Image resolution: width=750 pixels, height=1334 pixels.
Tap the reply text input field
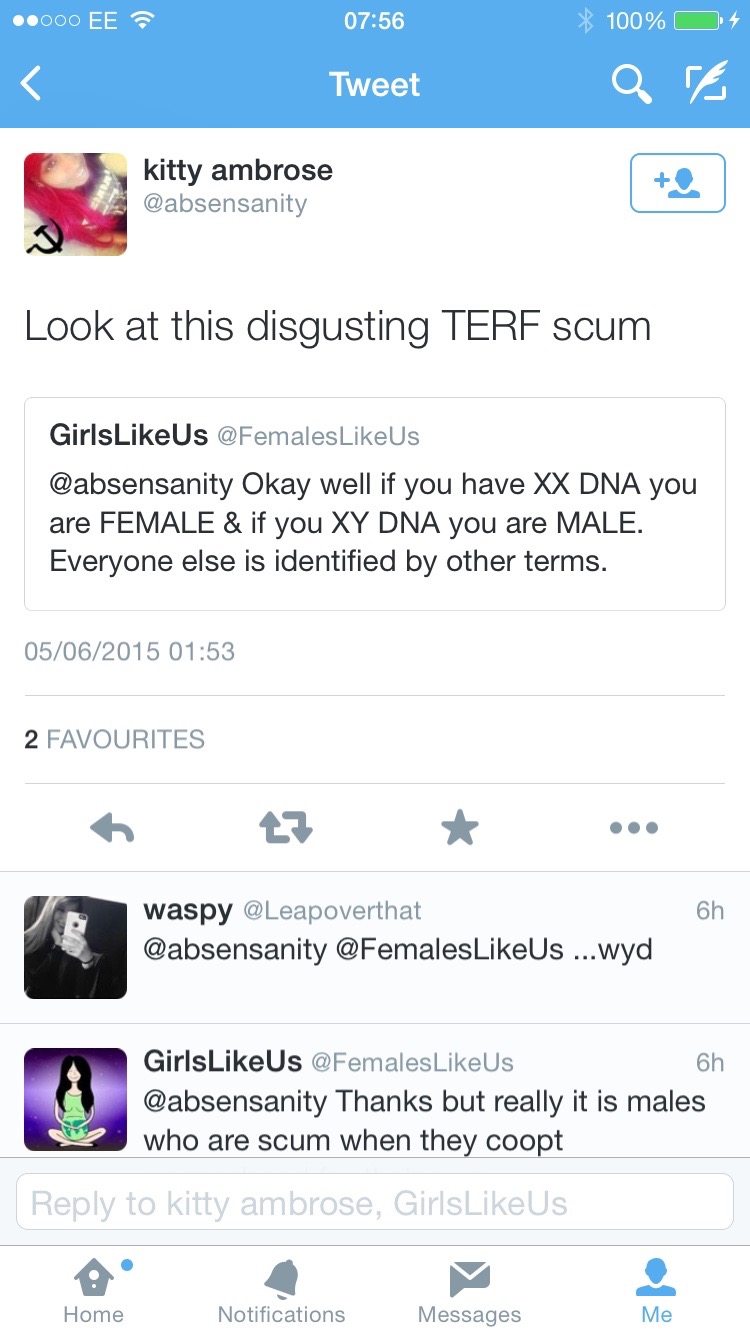point(375,1202)
